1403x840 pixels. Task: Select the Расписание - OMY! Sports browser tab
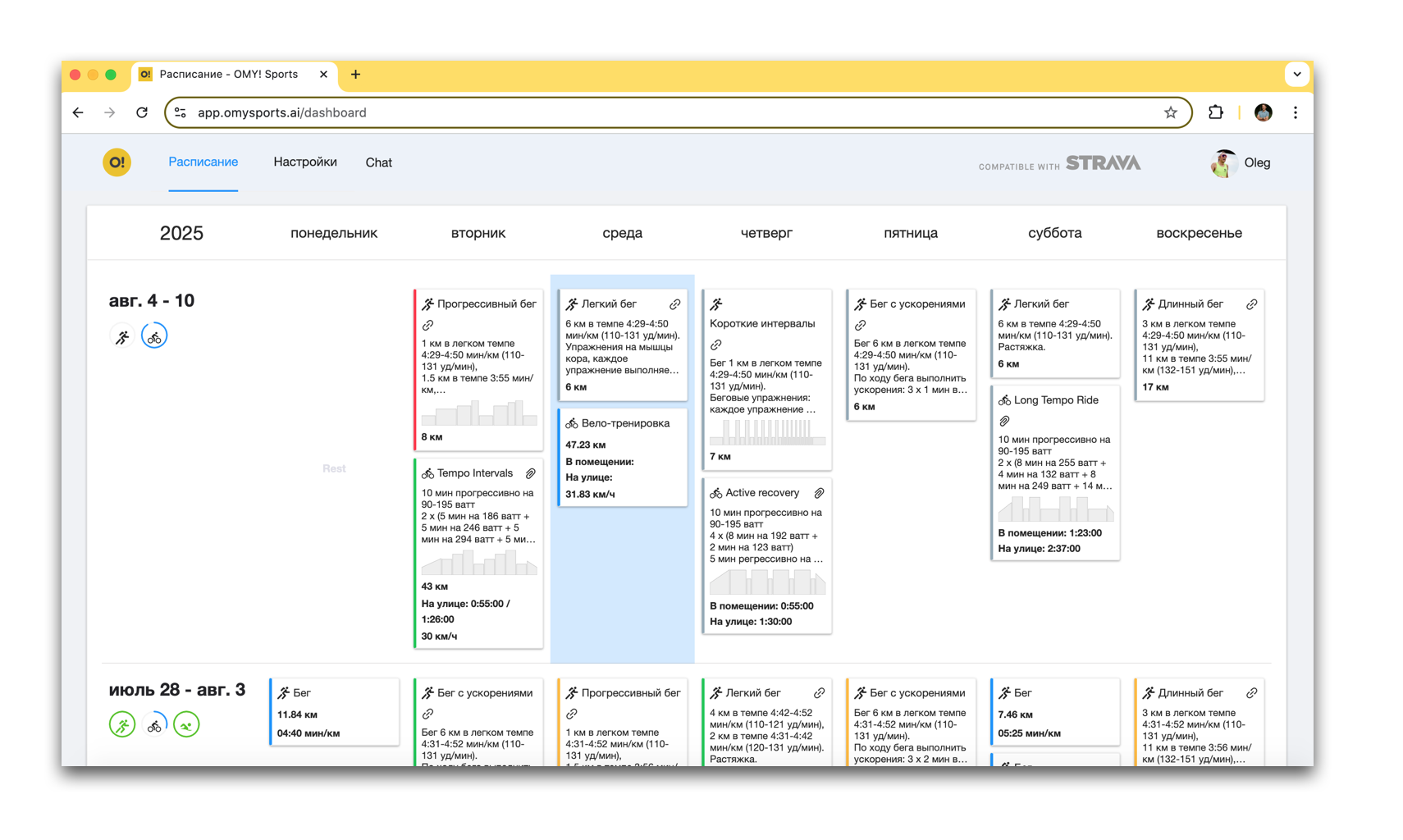[235, 75]
